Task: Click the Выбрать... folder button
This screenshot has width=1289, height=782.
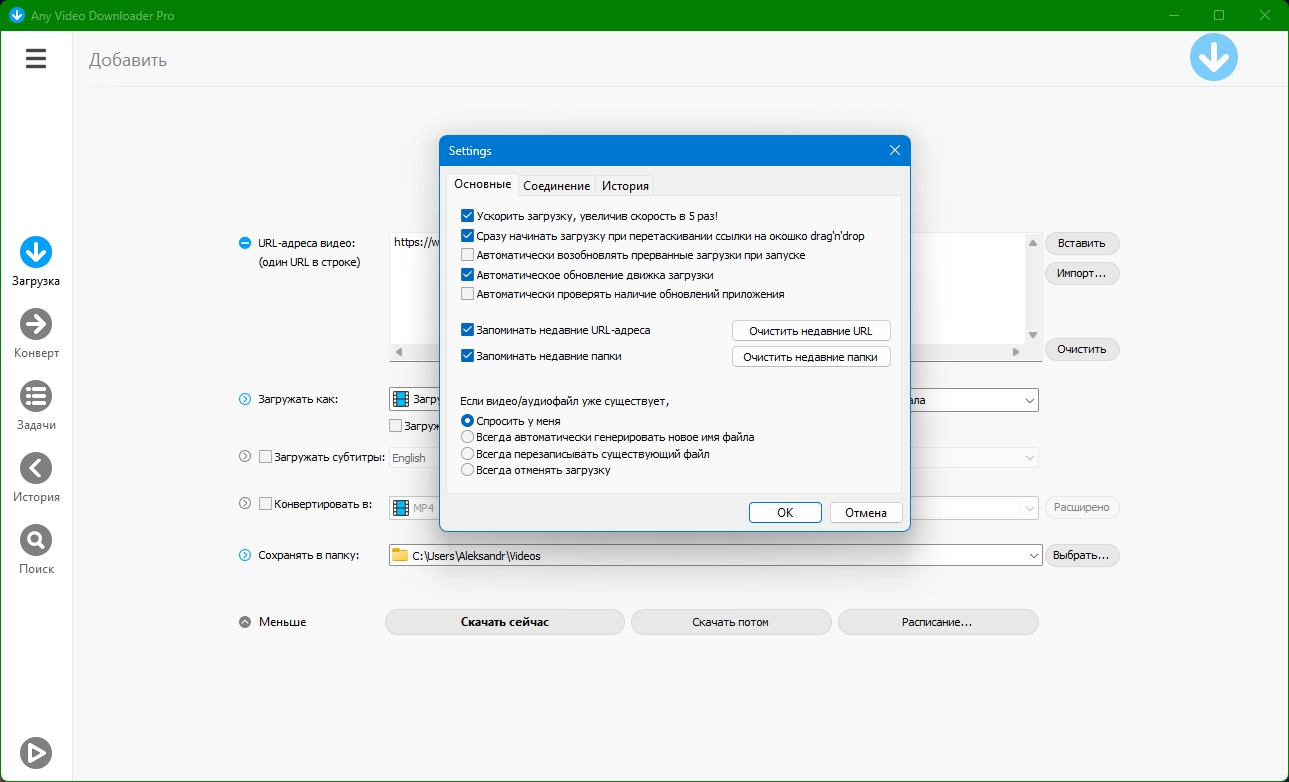Action: (x=1082, y=555)
